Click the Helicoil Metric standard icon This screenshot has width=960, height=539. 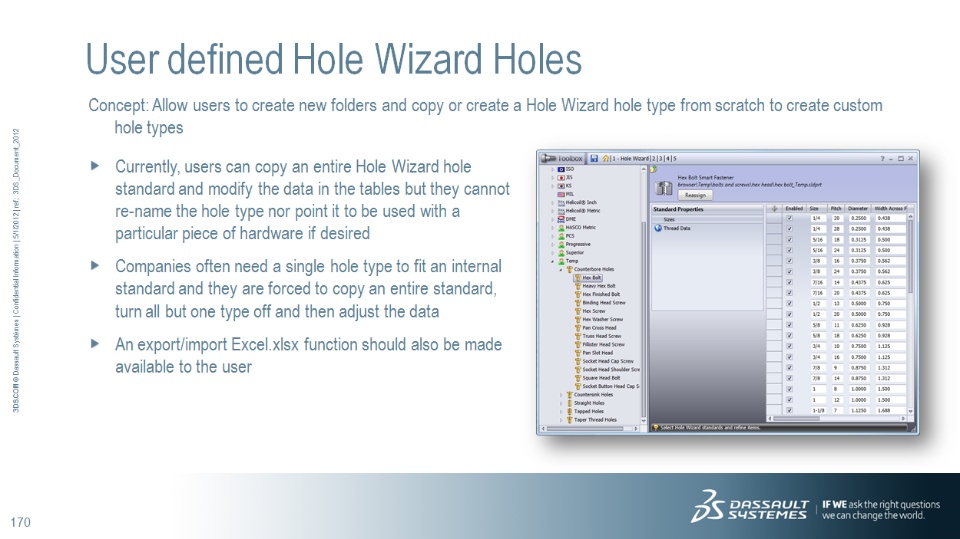(561, 211)
